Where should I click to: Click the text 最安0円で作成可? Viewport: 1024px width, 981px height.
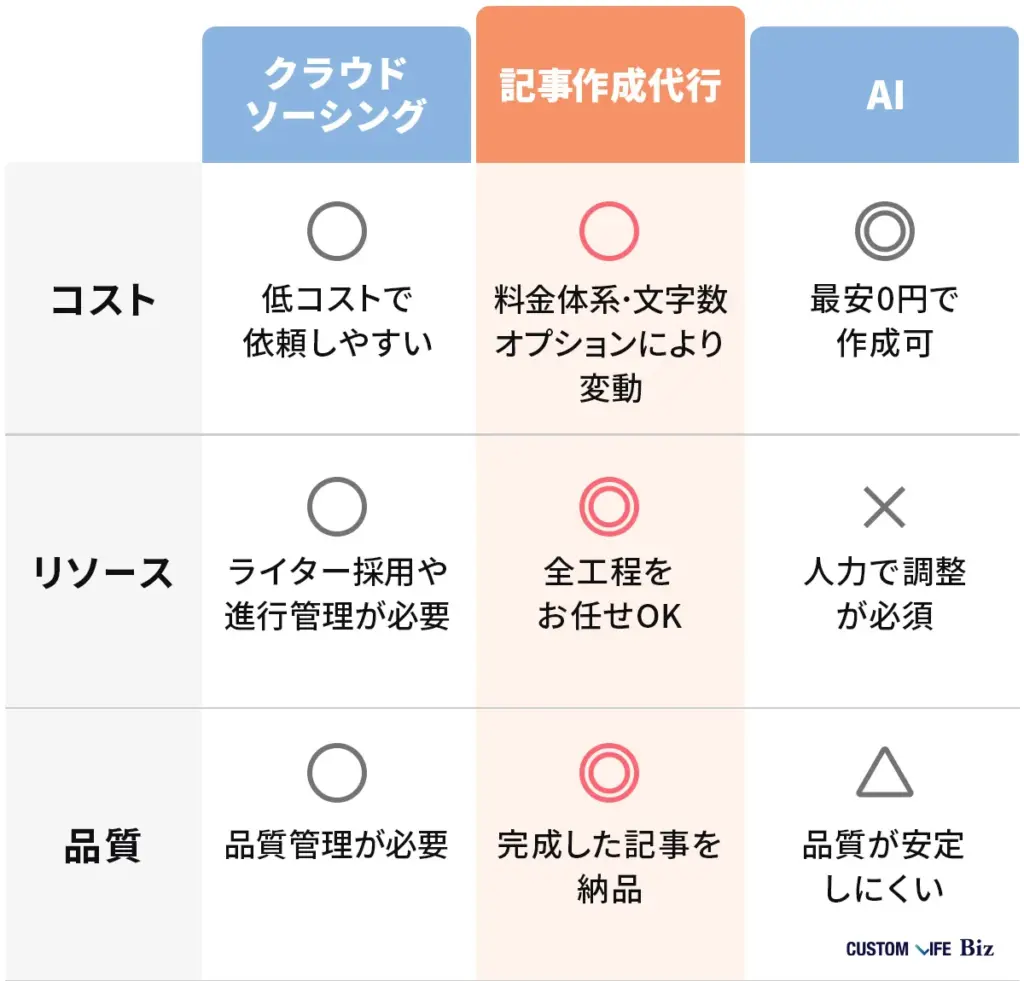[885, 321]
